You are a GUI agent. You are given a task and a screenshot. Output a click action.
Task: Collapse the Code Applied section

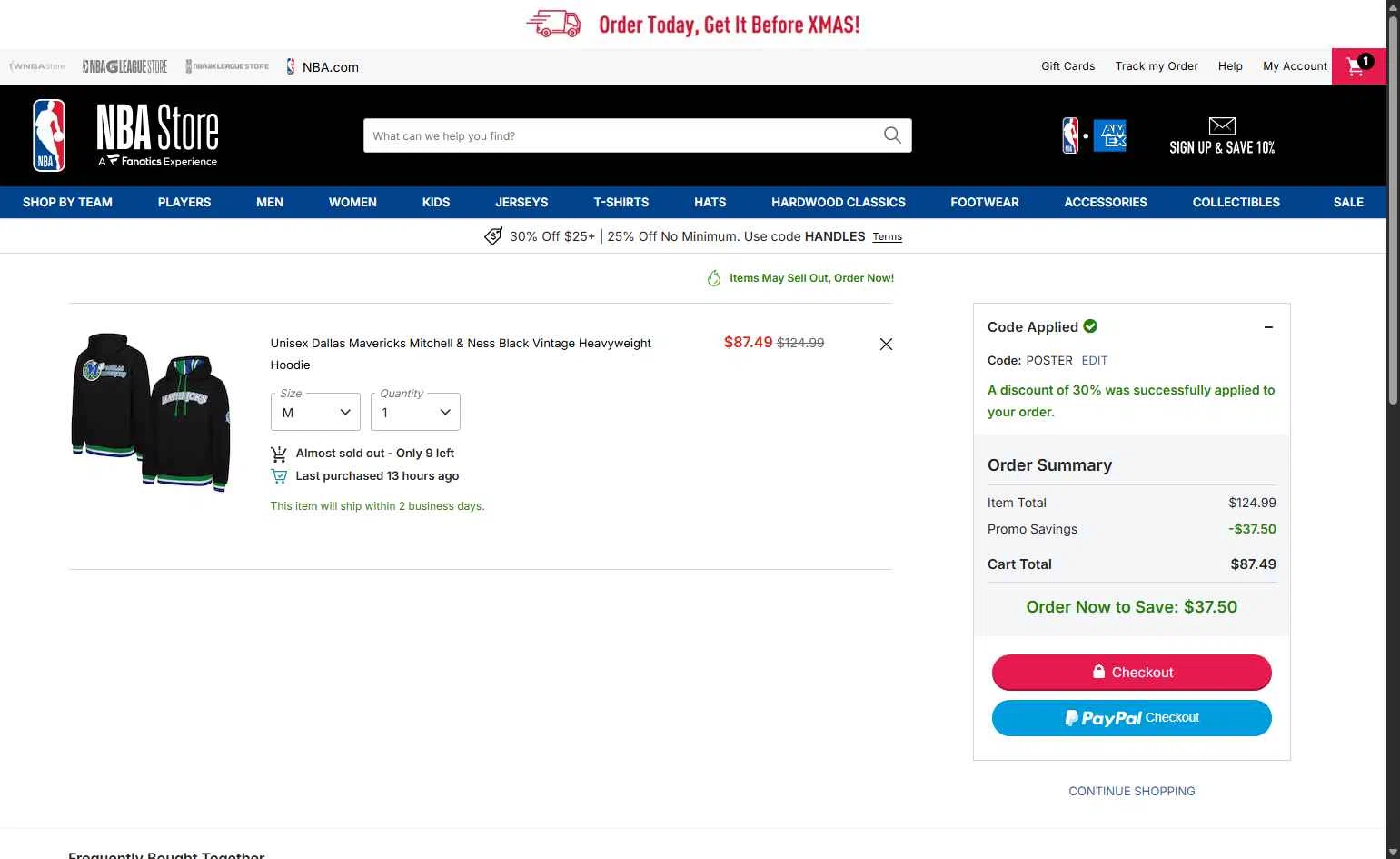pos(1268,327)
